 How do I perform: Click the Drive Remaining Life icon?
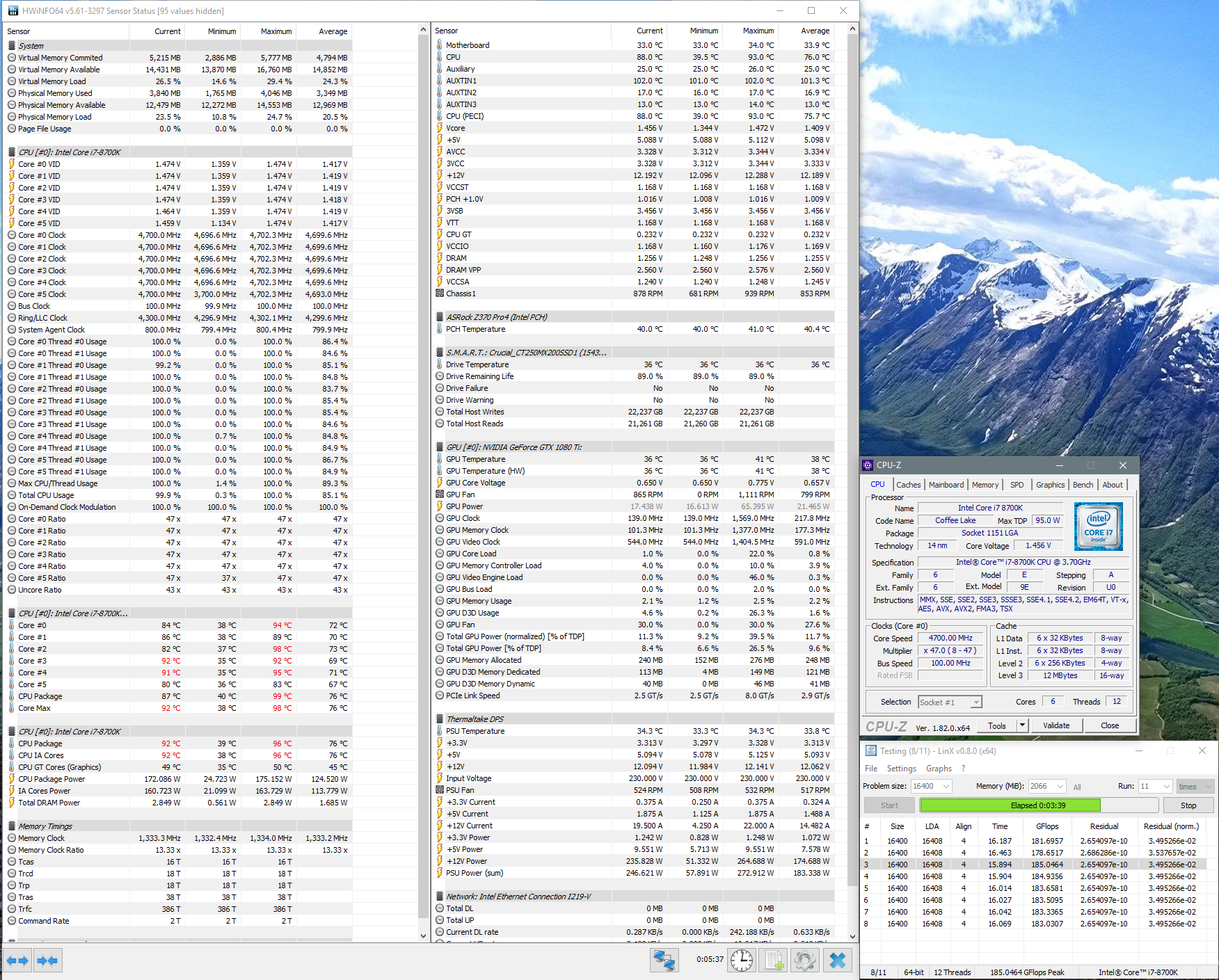tap(440, 376)
